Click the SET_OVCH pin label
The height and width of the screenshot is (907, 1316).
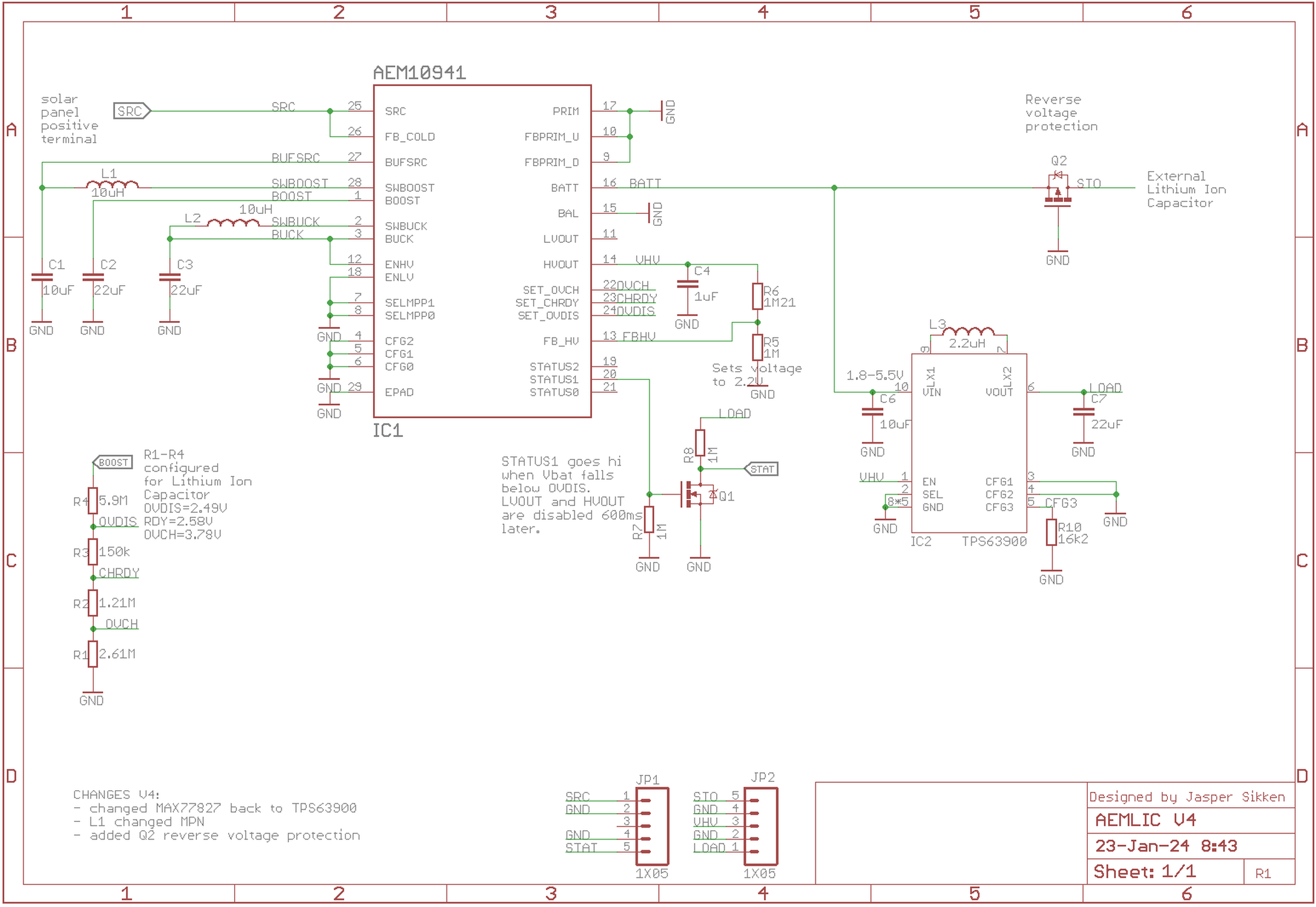[551, 291]
